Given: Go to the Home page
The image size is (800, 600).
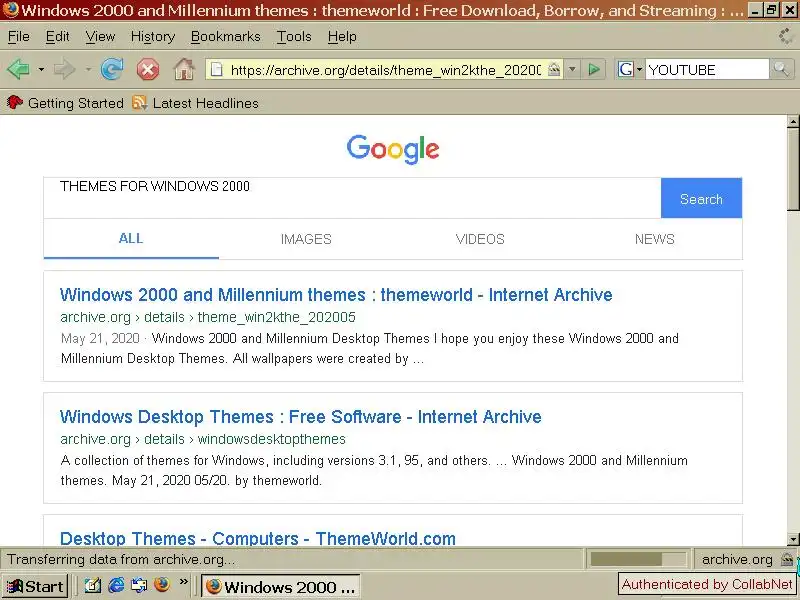Looking at the screenshot, I should [184, 69].
